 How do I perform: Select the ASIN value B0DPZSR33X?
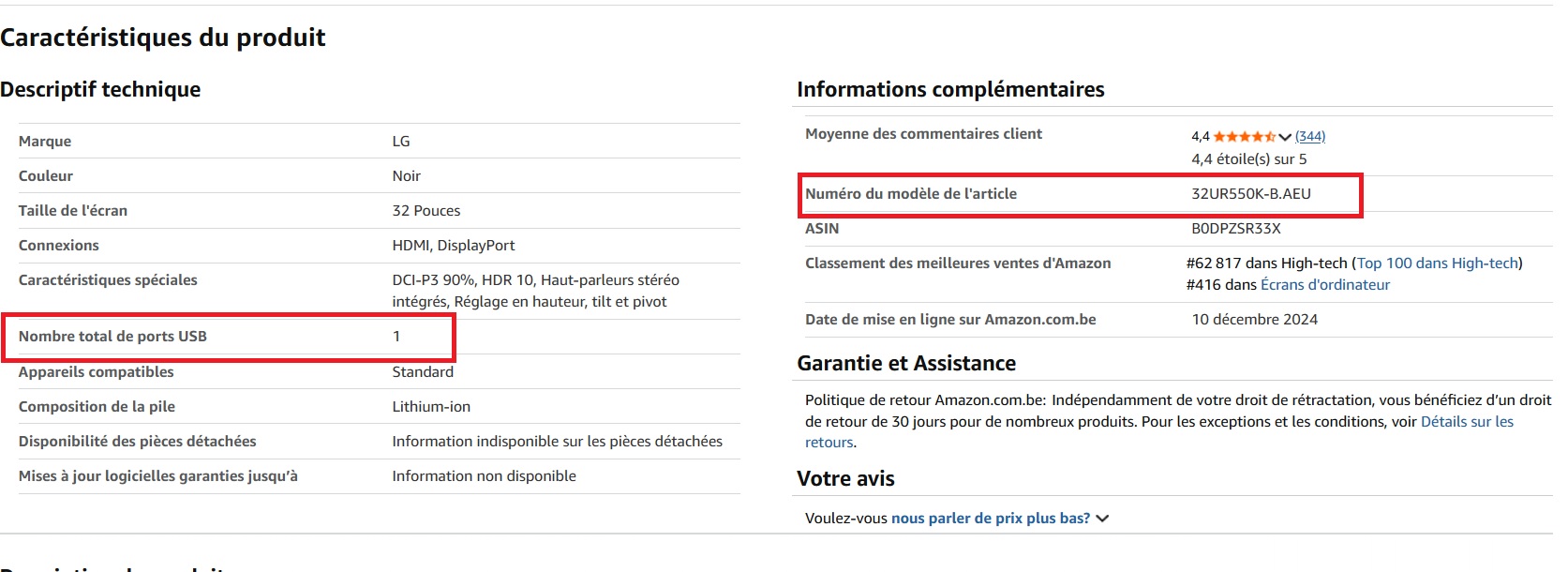[x=1235, y=228]
